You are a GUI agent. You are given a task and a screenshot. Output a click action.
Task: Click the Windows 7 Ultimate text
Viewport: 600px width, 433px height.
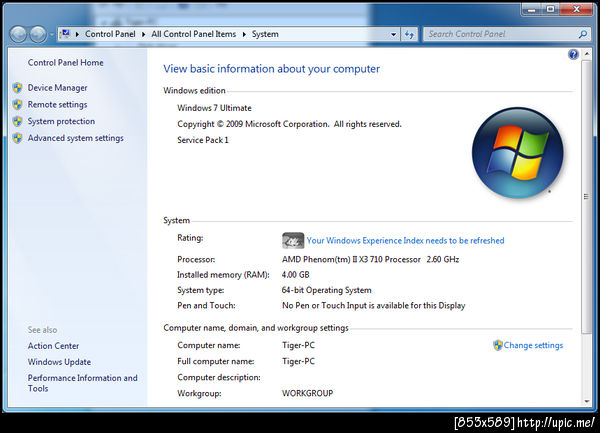click(x=214, y=108)
